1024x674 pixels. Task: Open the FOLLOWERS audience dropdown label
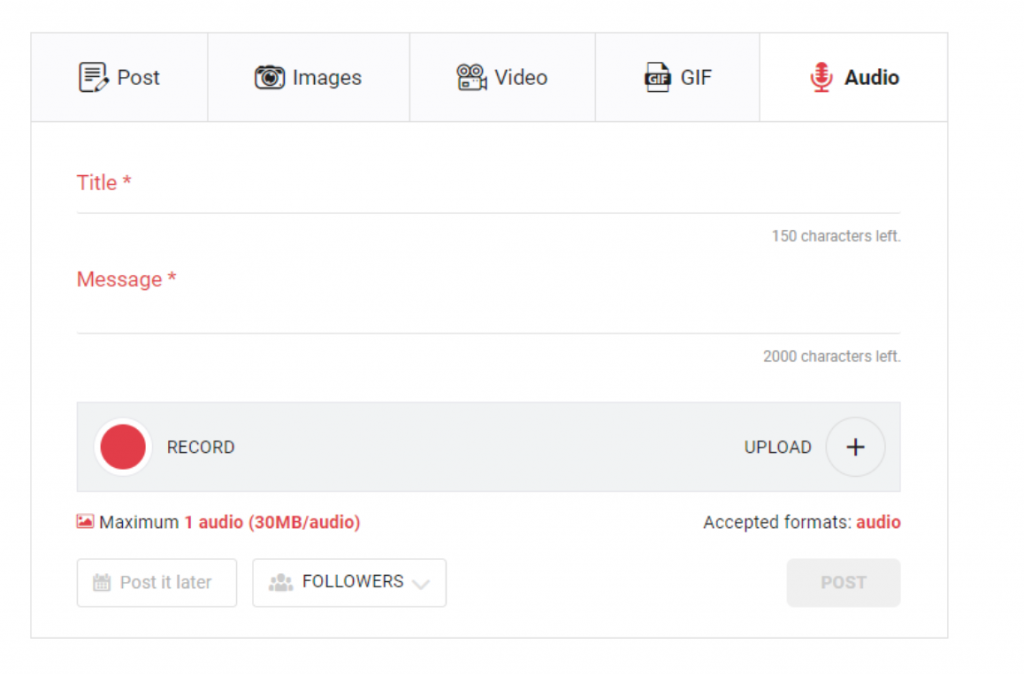pyautogui.click(x=352, y=582)
